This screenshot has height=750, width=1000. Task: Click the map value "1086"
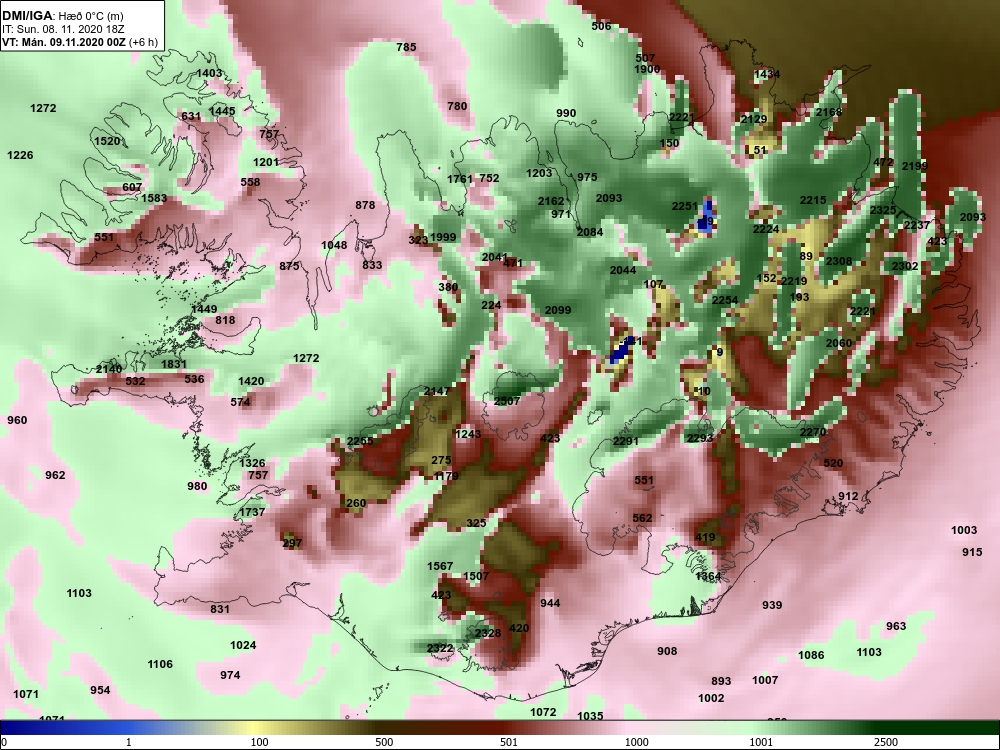[x=811, y=655]
